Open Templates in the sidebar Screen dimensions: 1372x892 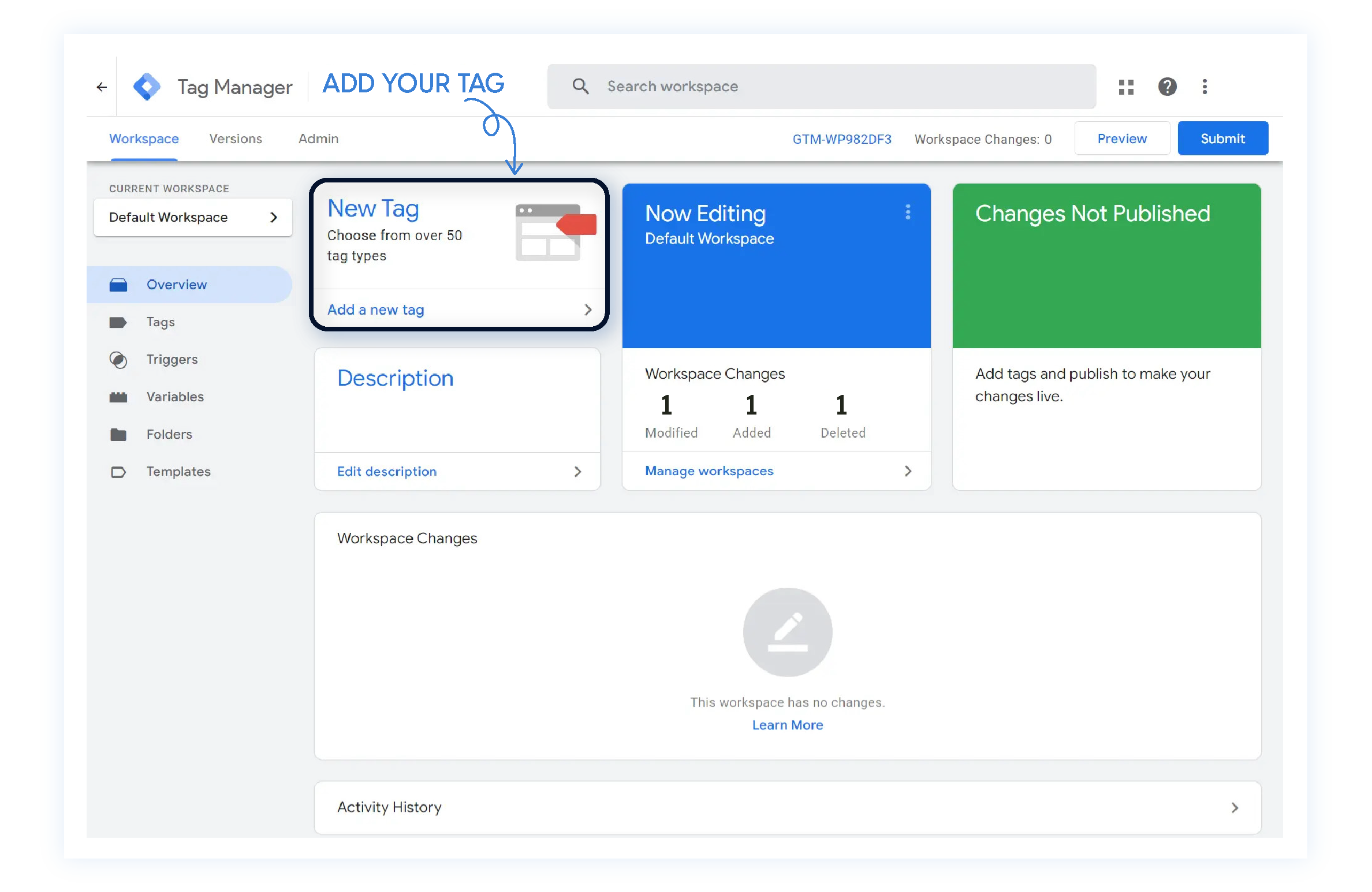point(178,472)
